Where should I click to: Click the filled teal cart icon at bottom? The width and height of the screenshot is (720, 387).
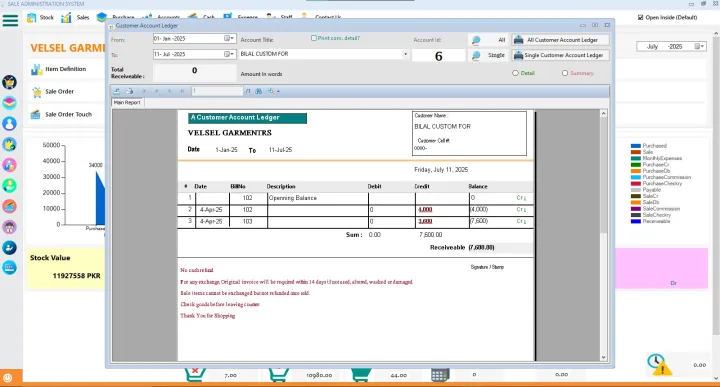pos(360,375)
